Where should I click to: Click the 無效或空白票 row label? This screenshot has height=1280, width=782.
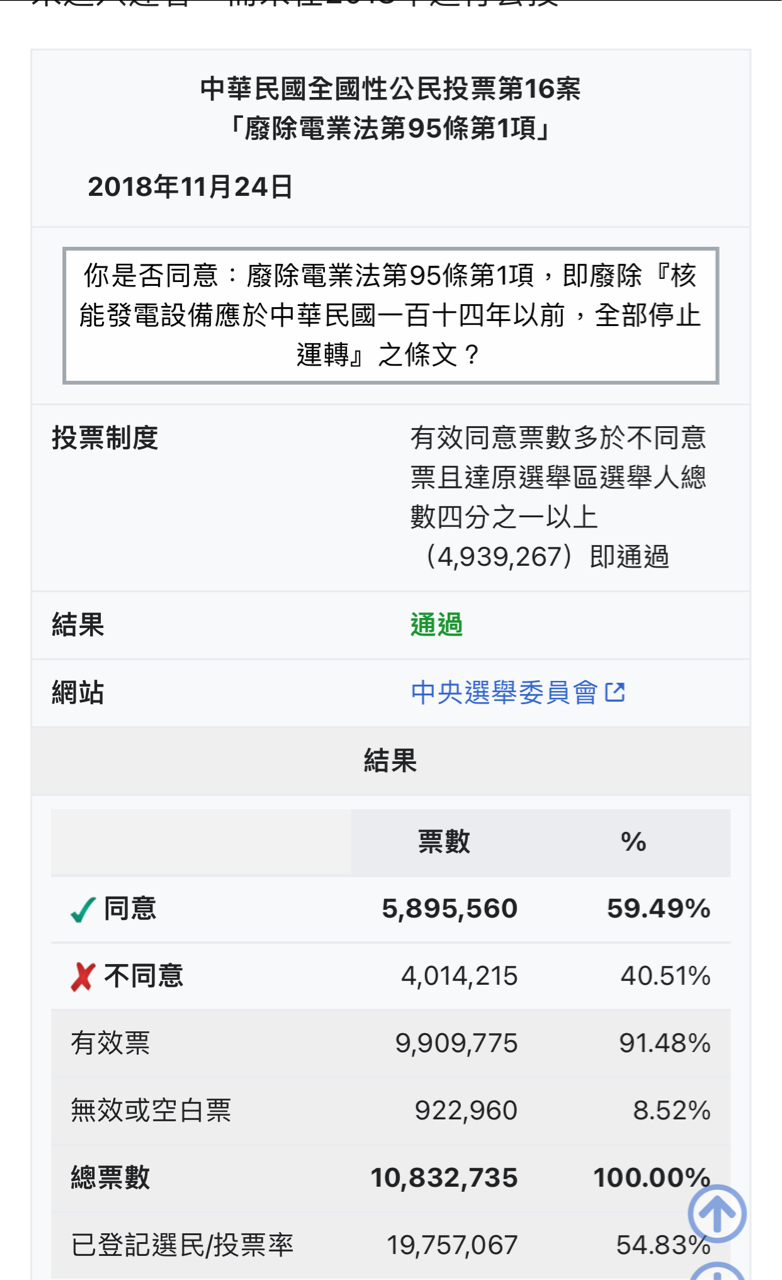(x=151, y=1111)
